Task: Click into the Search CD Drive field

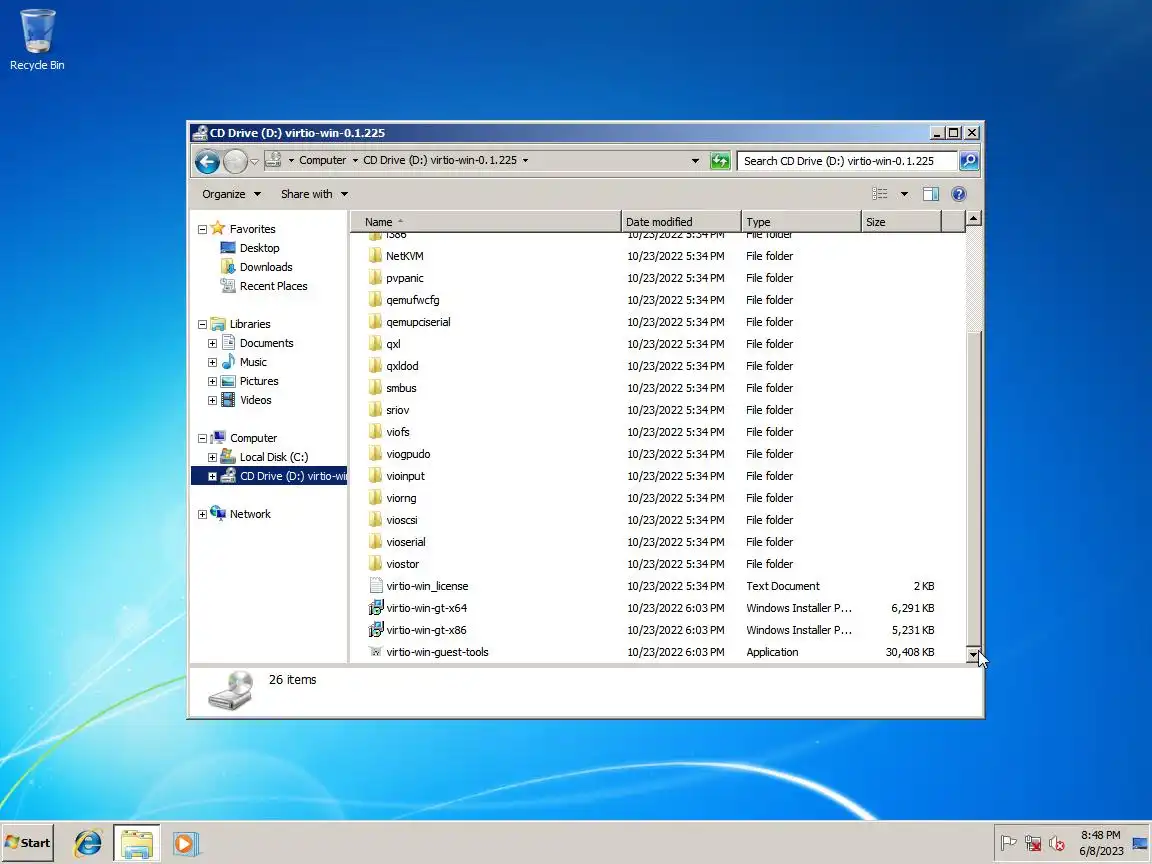Action: (846, 160)
